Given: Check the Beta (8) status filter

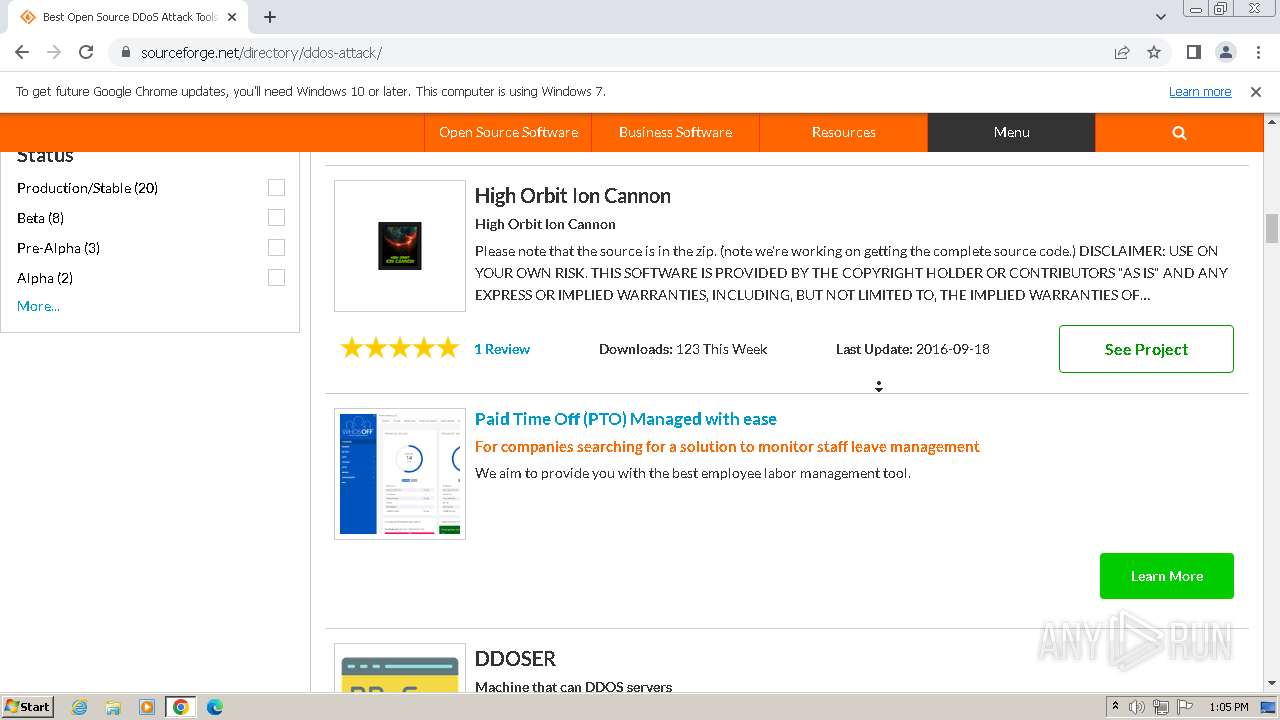Looking at the screenshot, I should click(x=276, y=218).
